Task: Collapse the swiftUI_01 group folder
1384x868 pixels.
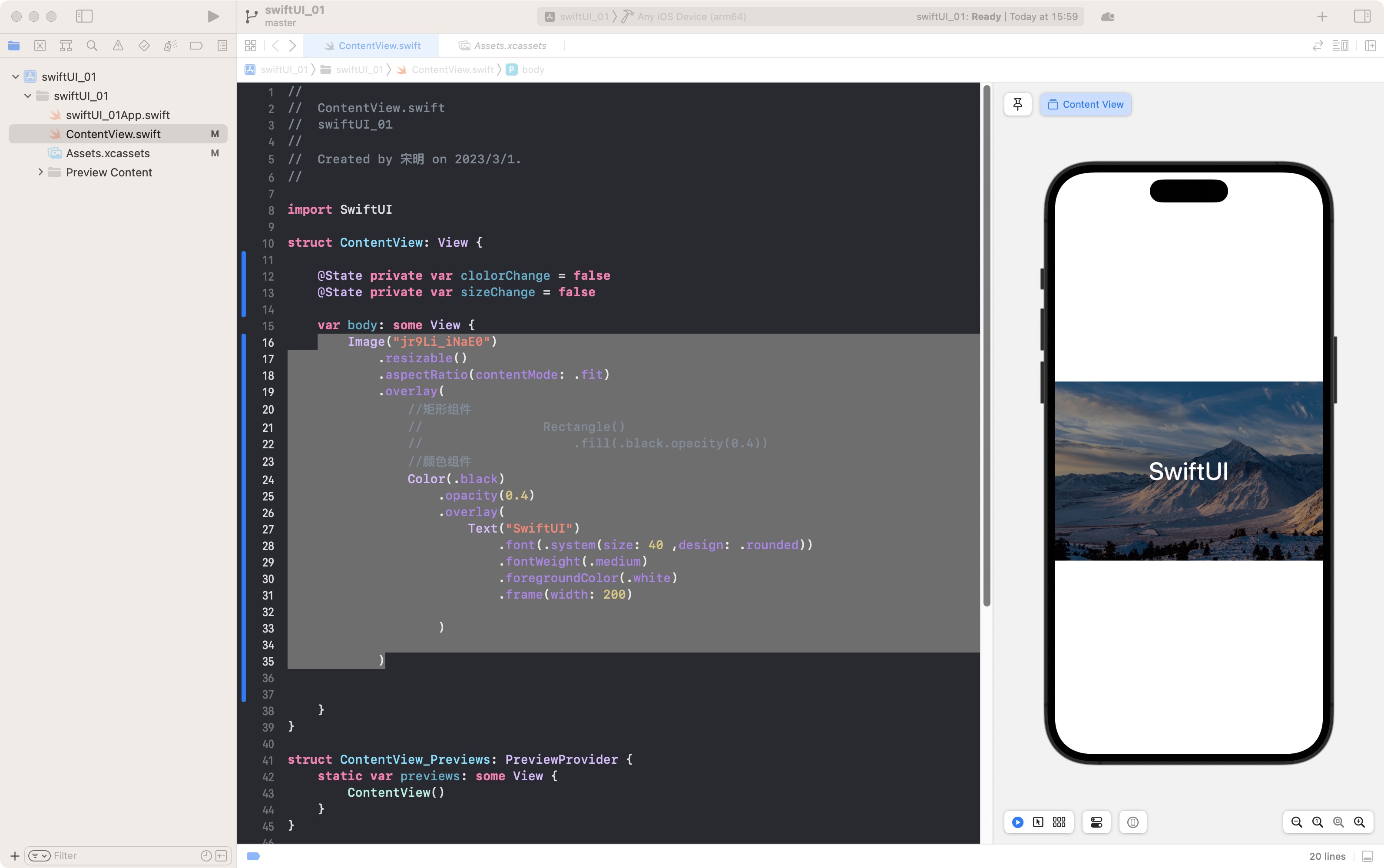Action: coord(27,96)
